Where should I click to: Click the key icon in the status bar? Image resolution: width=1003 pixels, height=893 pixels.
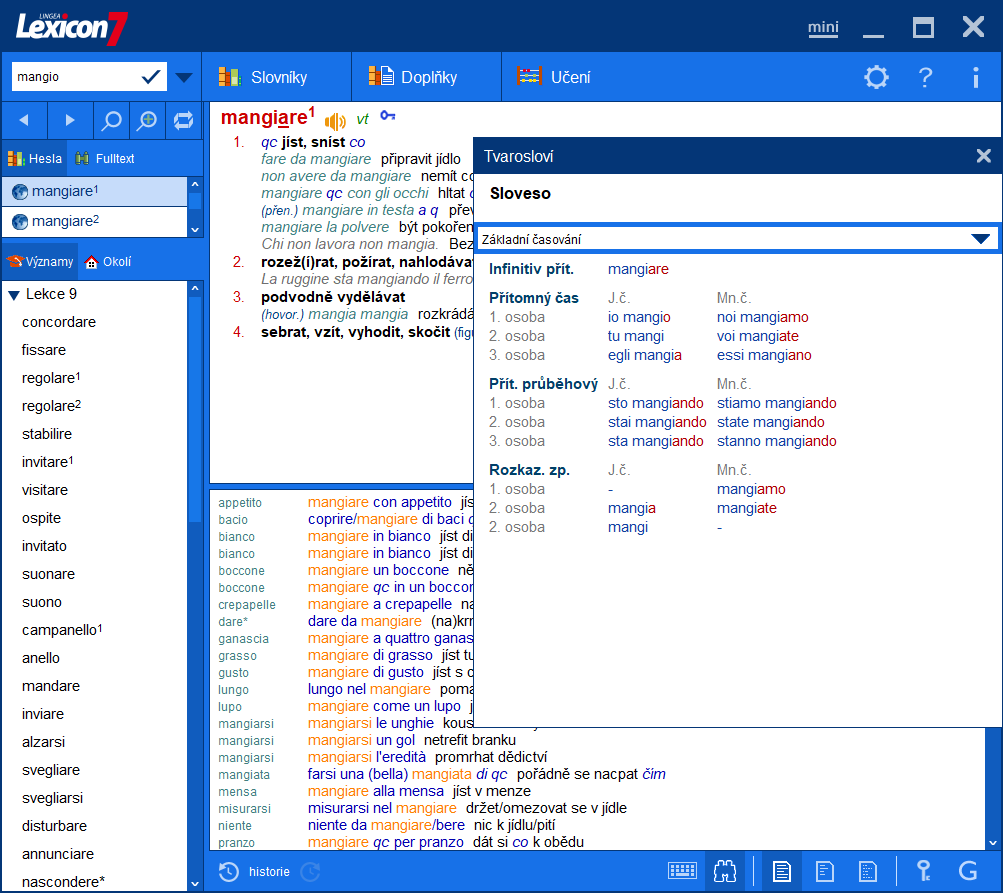(x=924, y=871)
